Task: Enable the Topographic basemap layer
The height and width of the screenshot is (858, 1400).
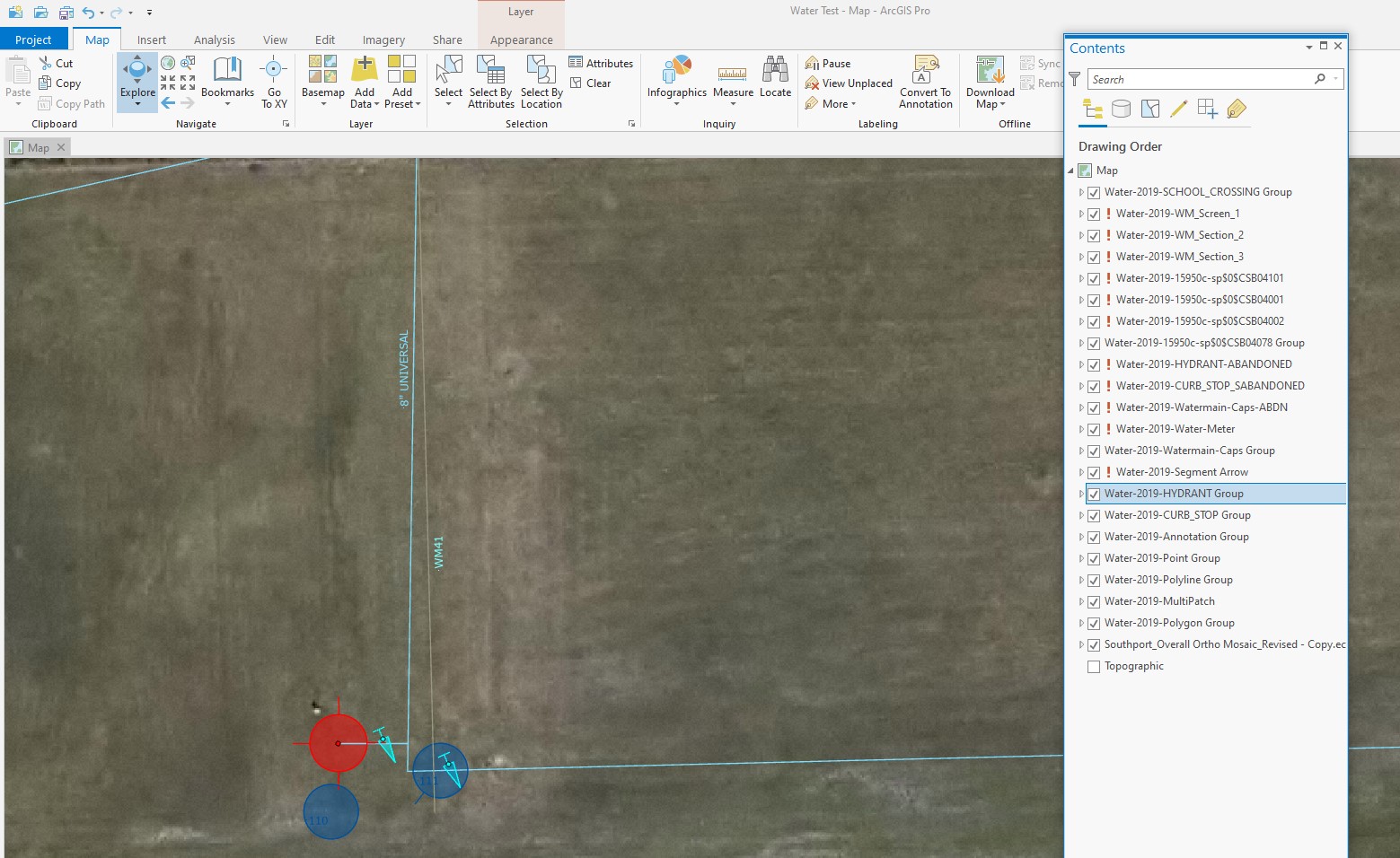Action: [1094, 667]
